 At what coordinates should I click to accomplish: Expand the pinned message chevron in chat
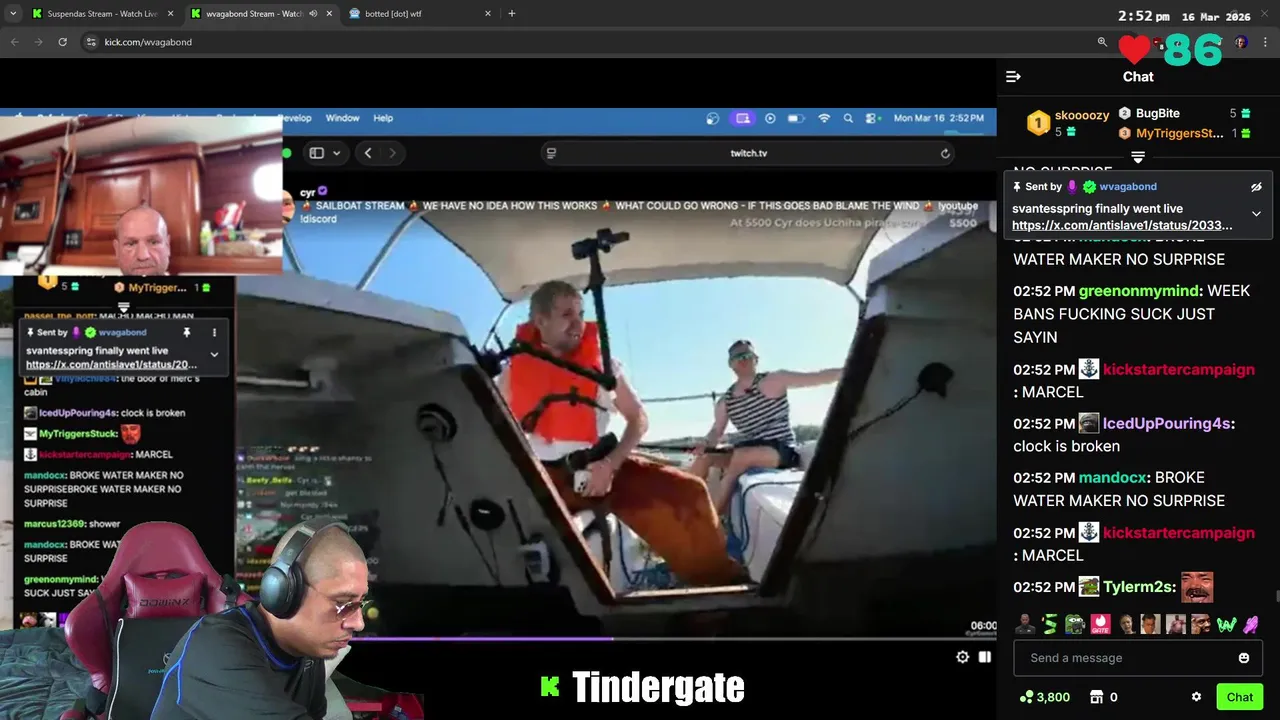[x=1256, y=213]
